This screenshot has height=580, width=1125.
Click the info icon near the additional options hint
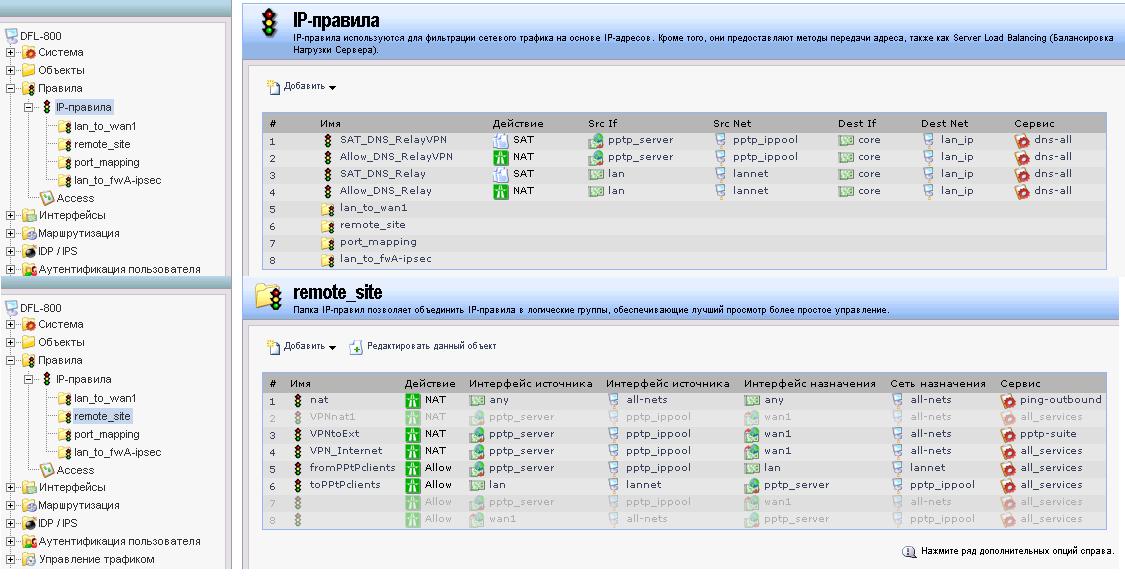point(909,551)
